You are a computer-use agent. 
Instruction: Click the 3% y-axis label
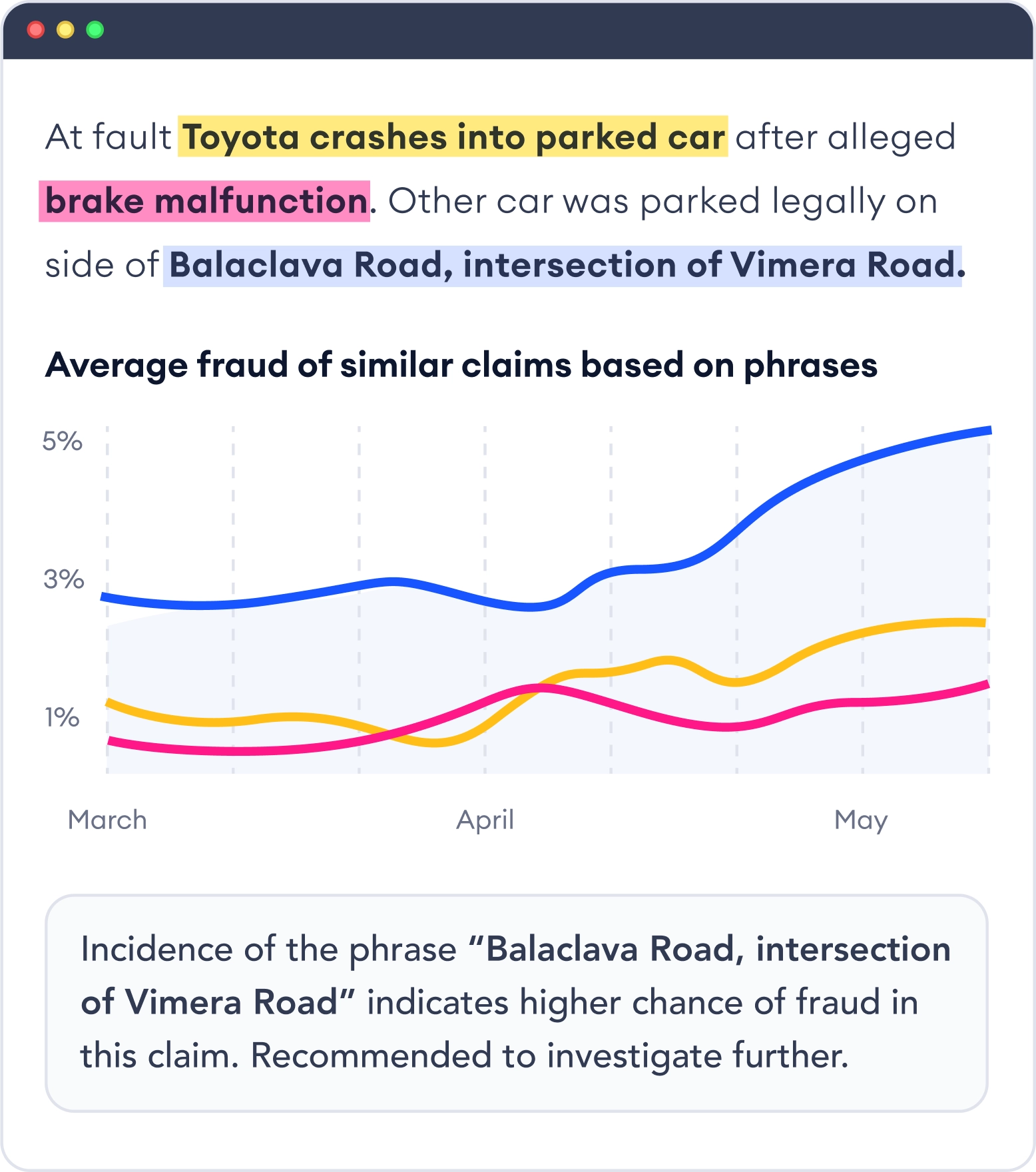[x=63, y=579]
